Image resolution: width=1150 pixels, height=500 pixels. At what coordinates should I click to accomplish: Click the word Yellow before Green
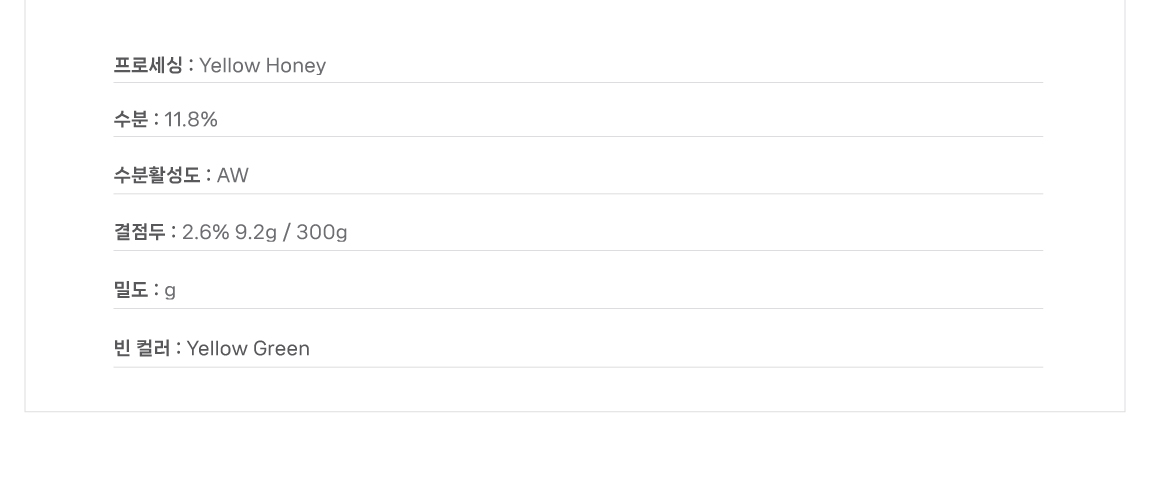pos(216,349)
